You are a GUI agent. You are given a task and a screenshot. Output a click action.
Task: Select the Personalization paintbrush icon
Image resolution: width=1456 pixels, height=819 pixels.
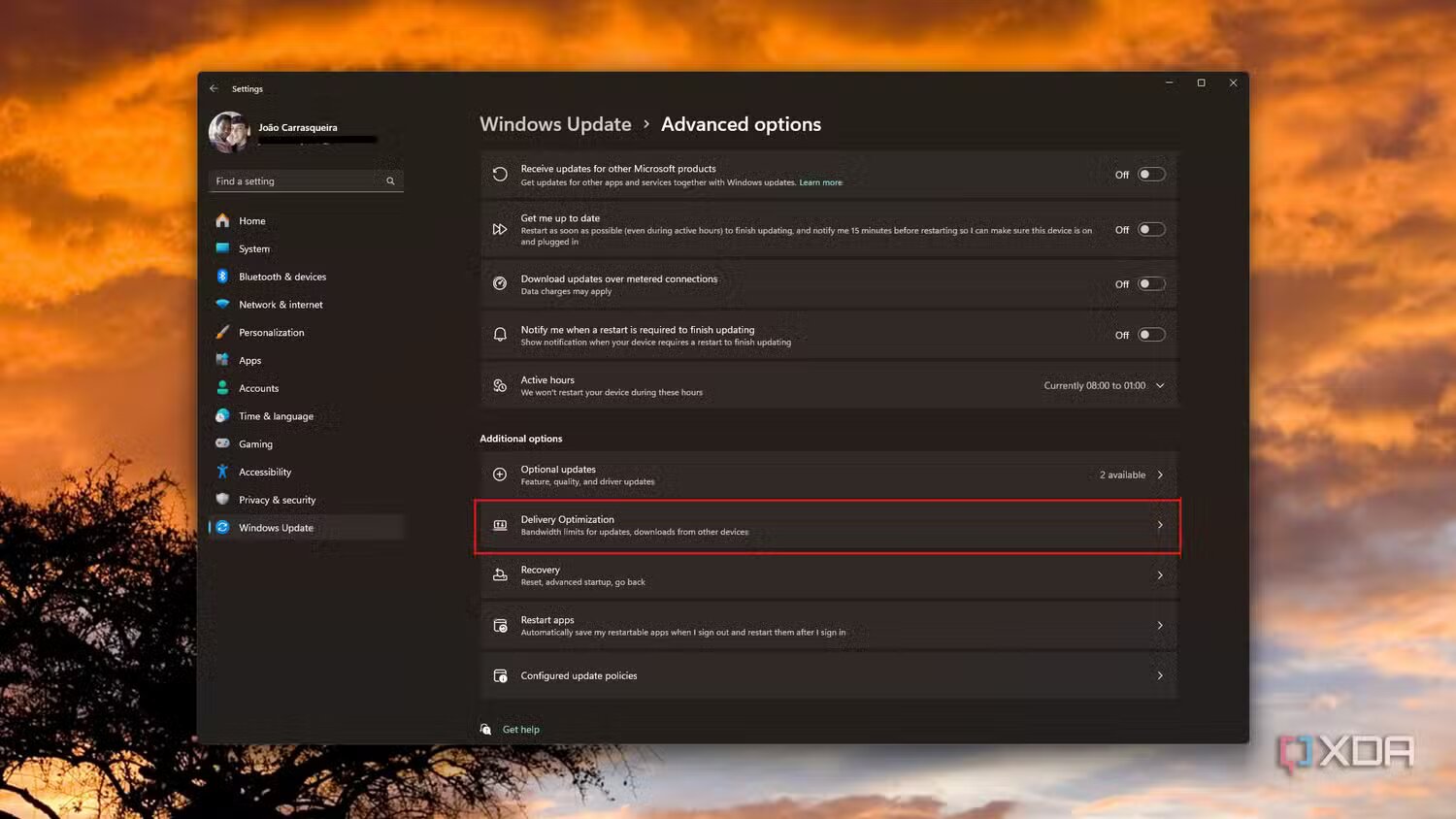pos(222,332)
